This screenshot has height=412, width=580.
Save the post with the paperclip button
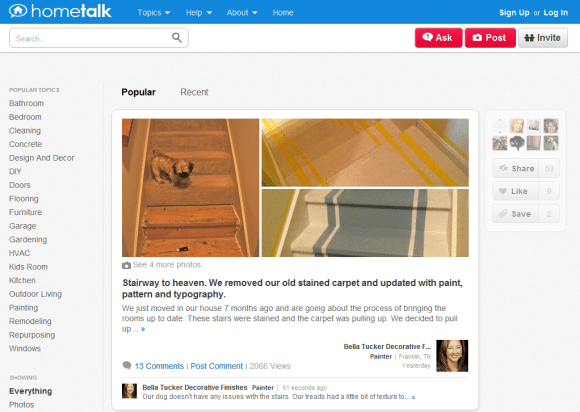point(516,214)
